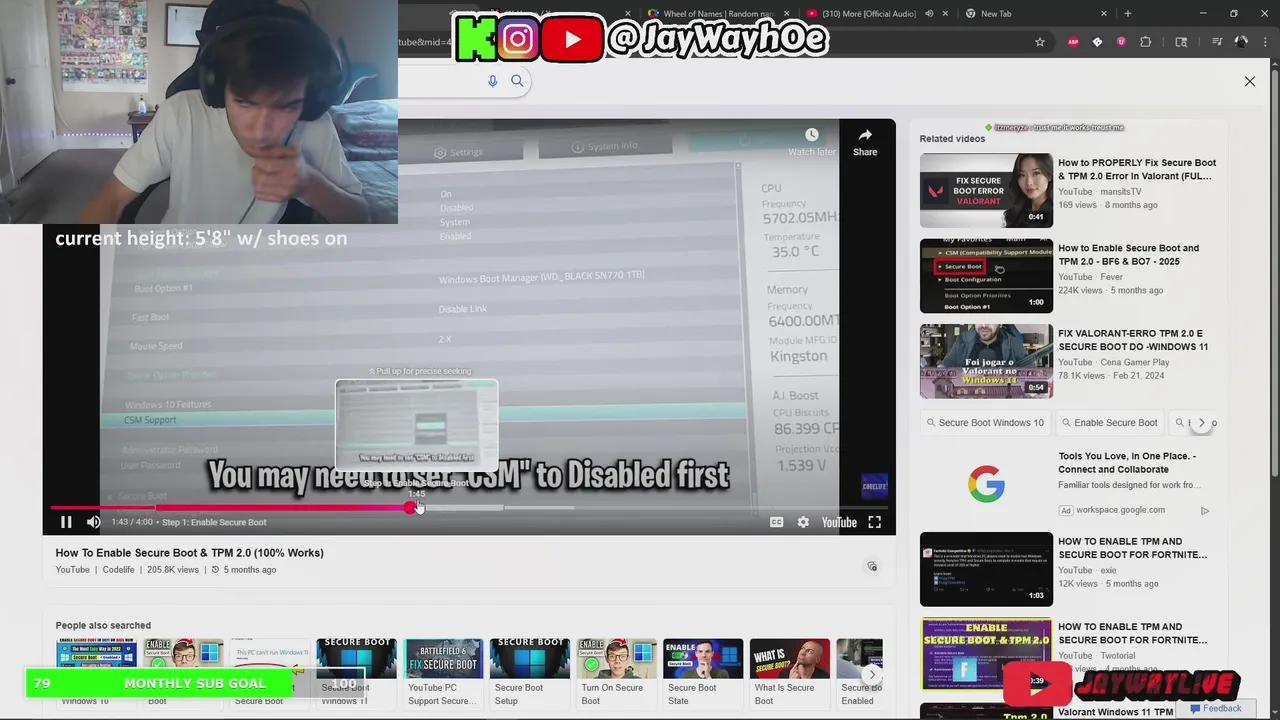Open the Chrome profile avatar
Screen dimensions: 1280x720
coord(1241,42)
